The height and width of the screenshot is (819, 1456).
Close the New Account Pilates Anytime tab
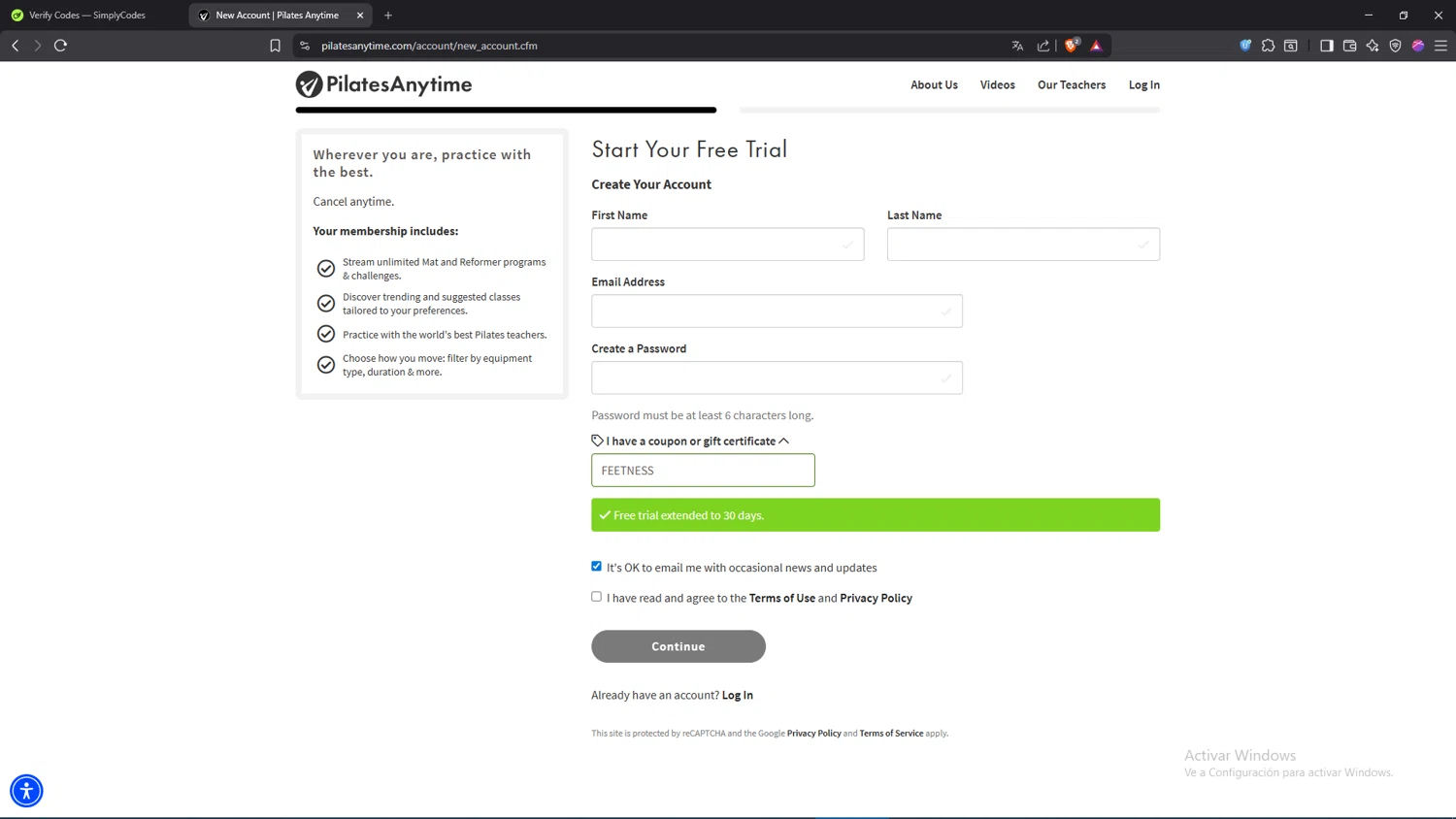(360, 16)
